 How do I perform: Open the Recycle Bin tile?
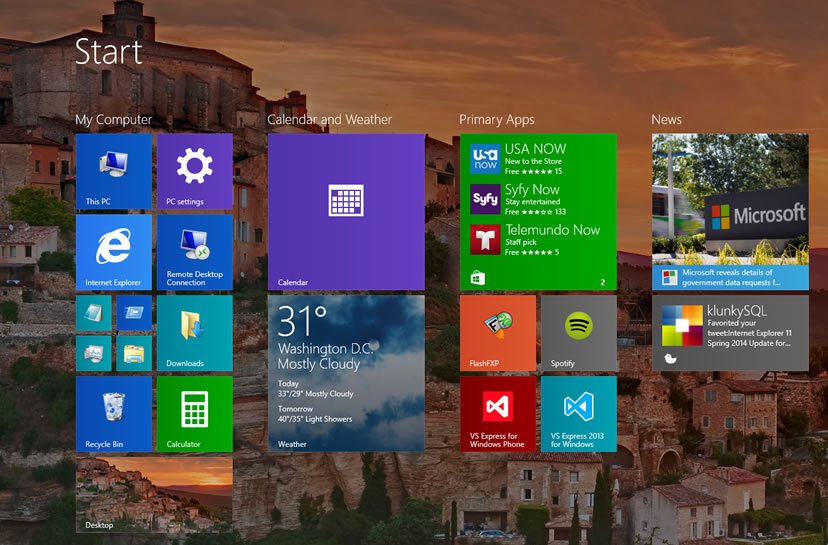(113, 413)
